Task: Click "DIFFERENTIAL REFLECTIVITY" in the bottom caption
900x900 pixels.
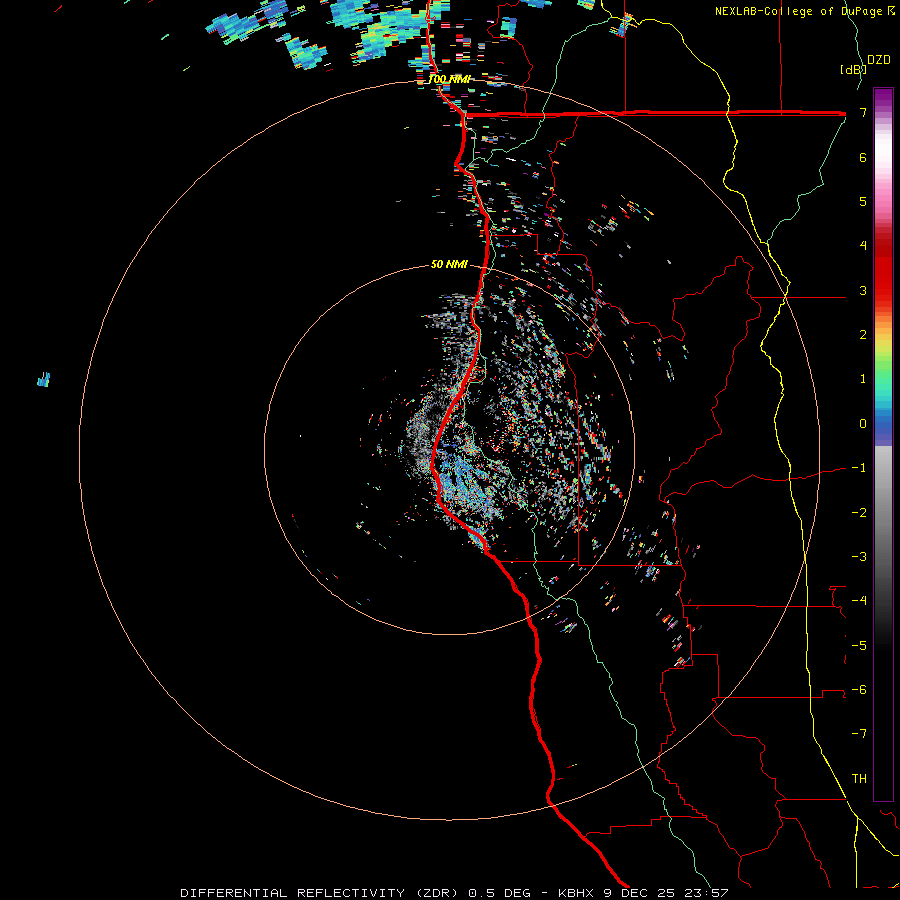Action: (x=292, y=893)
